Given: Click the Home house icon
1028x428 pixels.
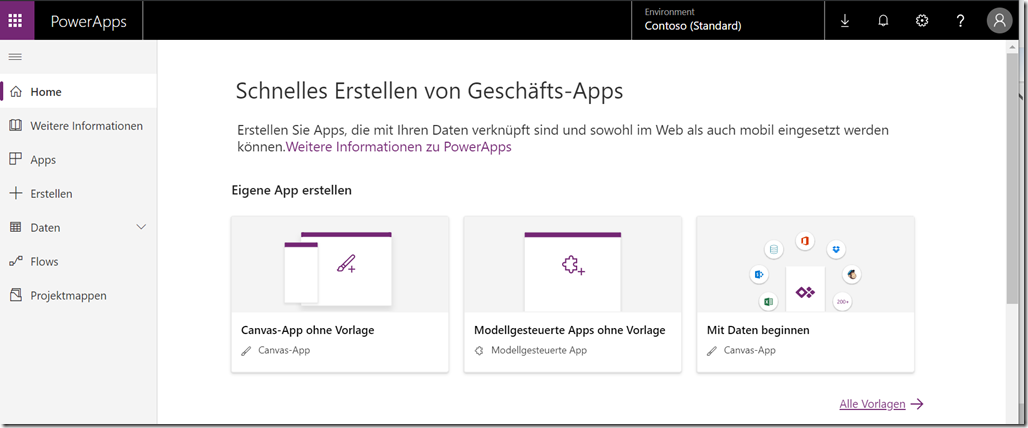Looking at the screenshot, I should pos(16,92).
